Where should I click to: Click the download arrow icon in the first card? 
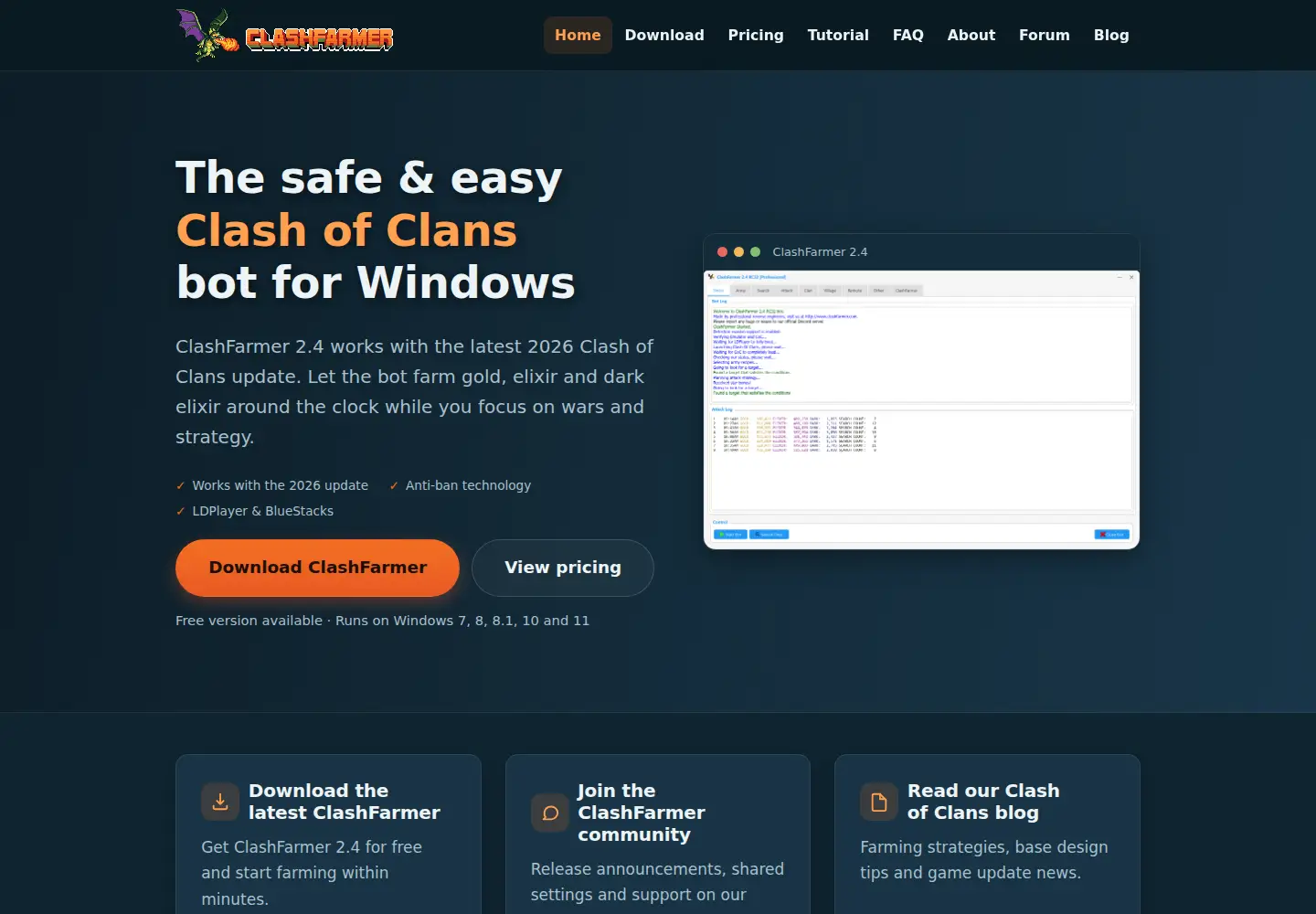click(x=220, y=802)
